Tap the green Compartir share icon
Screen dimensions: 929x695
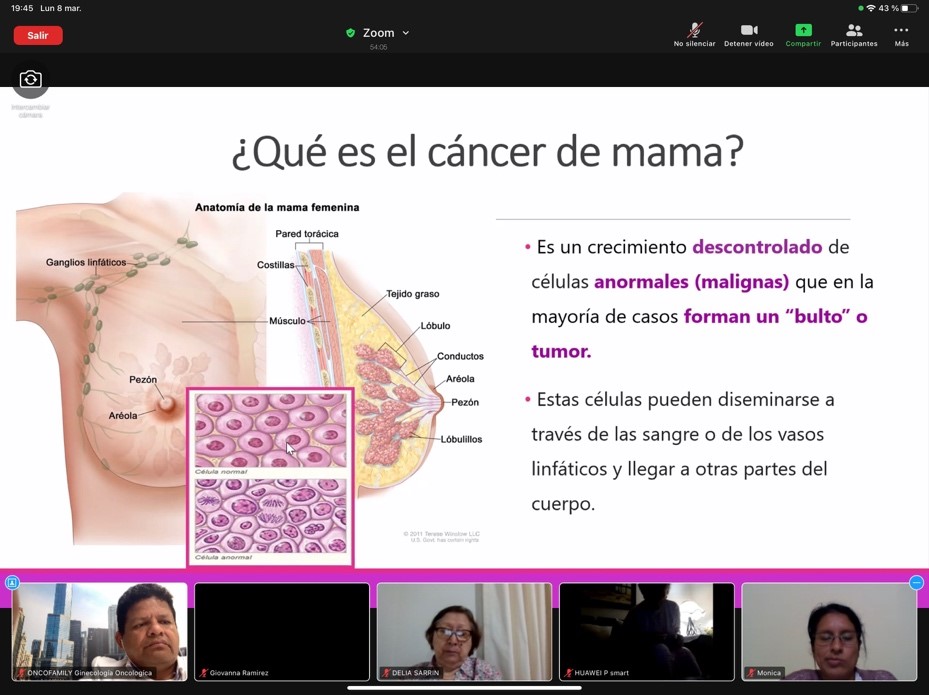pos(803,30)
